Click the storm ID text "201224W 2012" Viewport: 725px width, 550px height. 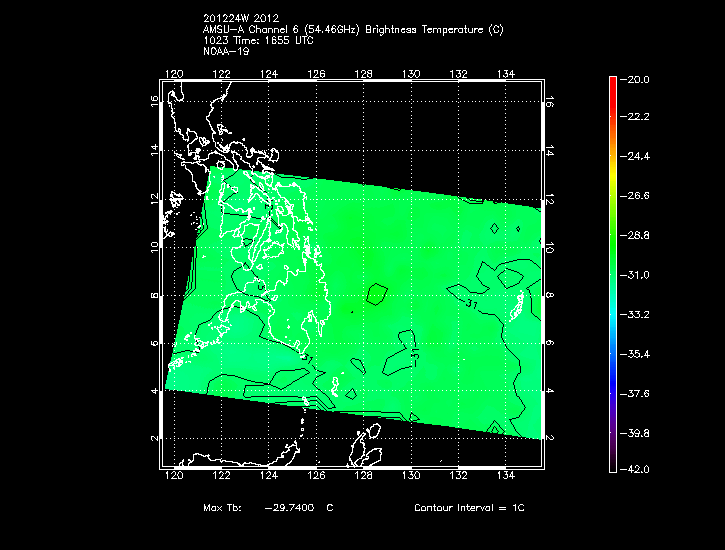coord(241,18)
